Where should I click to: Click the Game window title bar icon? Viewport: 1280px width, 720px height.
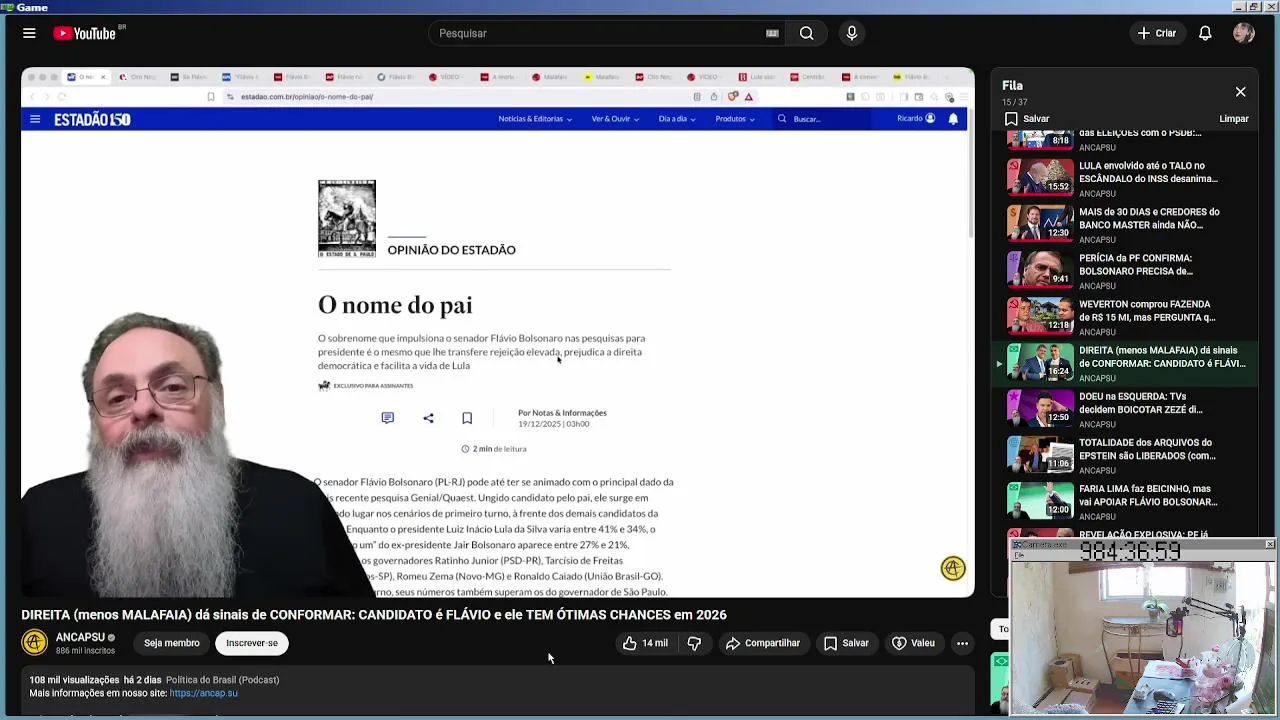[7, 7]
